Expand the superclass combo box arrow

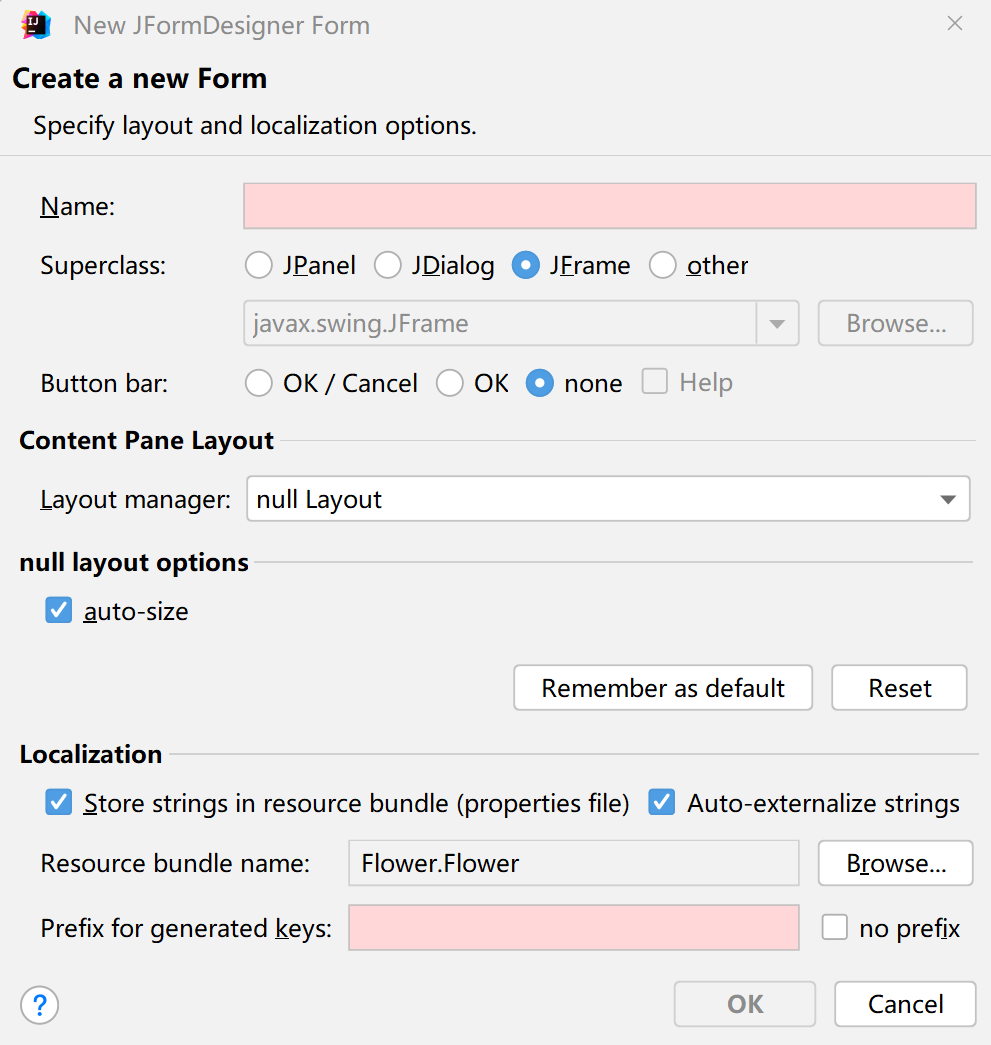click(777, 324)
